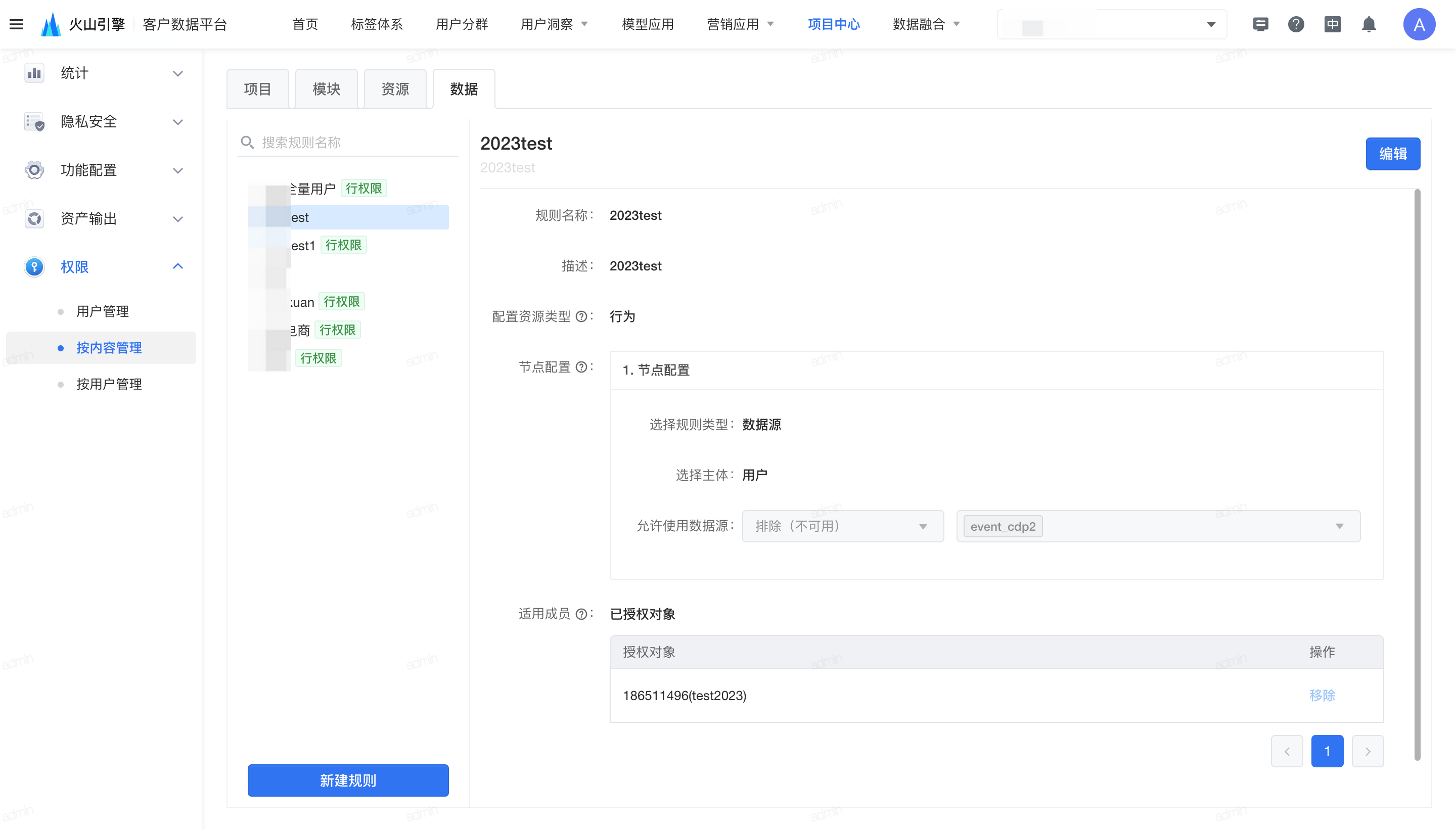Open 按内容管理 in sidebar
This screenshot has width=1456, height=830.
(102, 348)
